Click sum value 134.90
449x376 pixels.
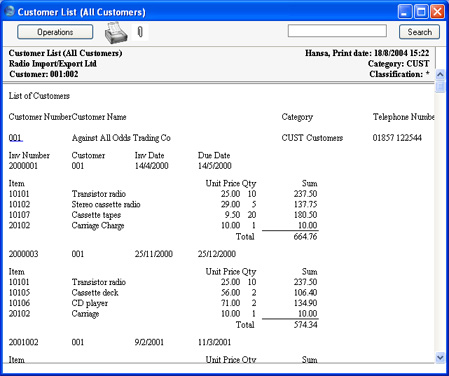[305, 303]
